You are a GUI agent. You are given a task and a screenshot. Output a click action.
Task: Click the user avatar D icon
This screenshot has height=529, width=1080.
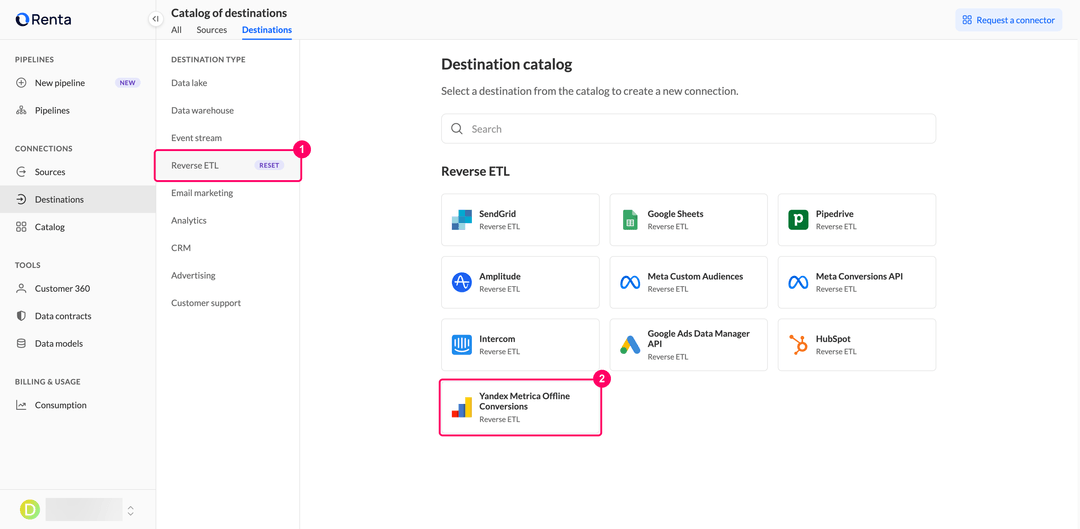pyautogui.click(x=30, y=510)
